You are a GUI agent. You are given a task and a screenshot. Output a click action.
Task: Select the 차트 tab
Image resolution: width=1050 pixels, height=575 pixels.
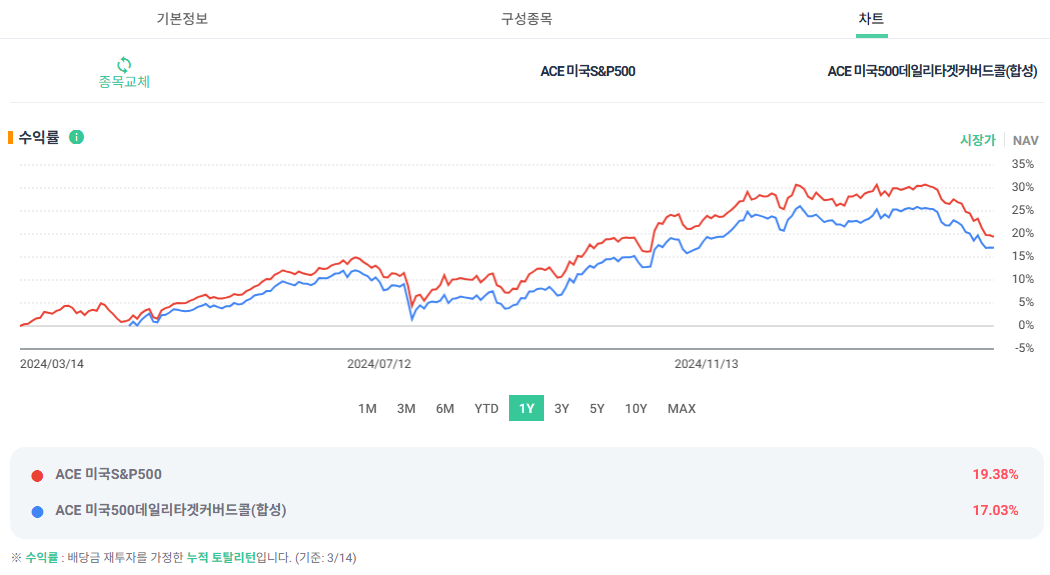tap(871, 19)
